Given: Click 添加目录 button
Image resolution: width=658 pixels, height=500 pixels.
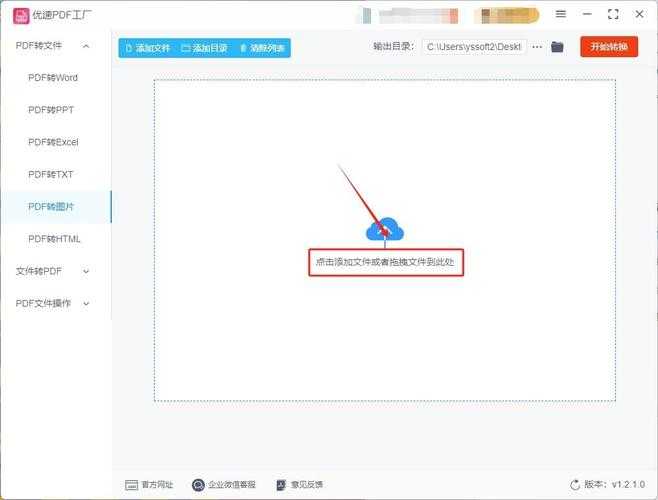Looking at the screenshot, I should tap(204, 48).
